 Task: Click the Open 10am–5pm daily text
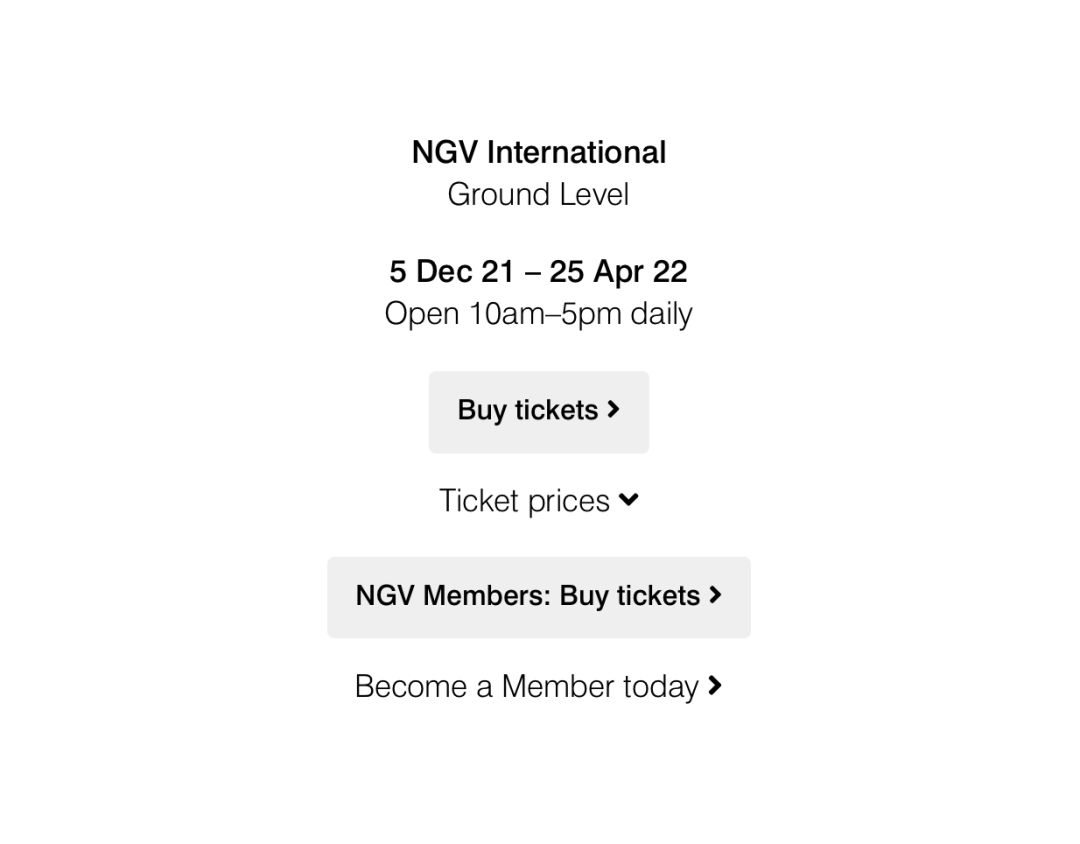click(x=538, y=314)
